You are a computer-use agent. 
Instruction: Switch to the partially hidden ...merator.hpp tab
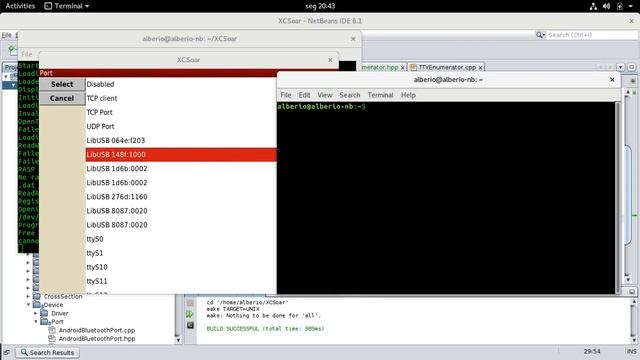coord(380,67)
